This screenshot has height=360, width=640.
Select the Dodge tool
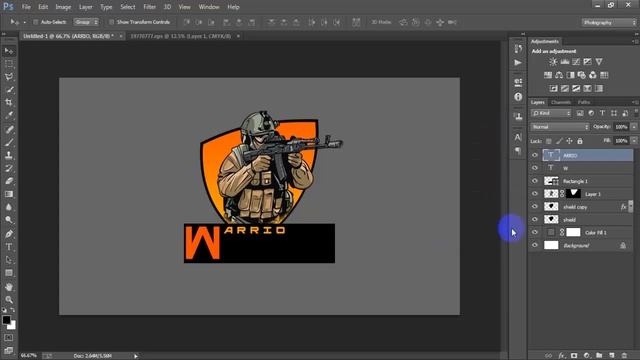[x=9, y=220]
